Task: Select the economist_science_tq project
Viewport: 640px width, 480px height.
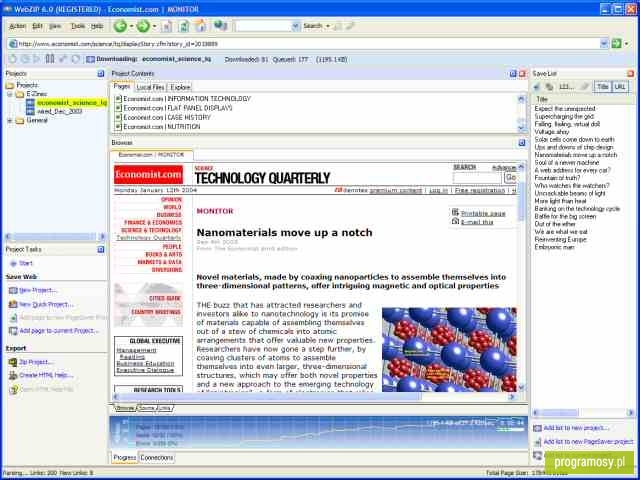Action: [x=71, y=103]
